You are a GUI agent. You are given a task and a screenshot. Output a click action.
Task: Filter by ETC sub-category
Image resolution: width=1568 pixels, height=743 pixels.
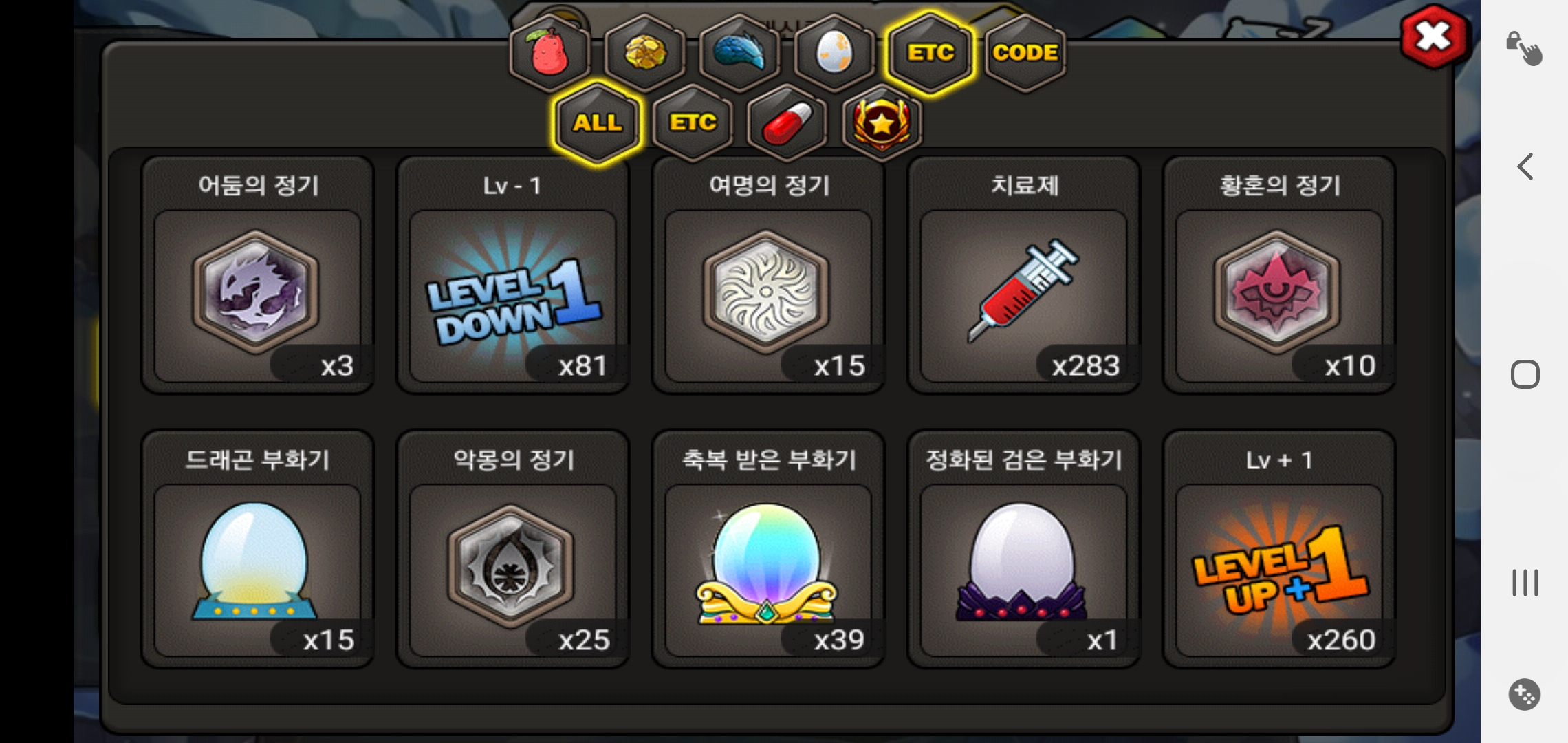[x=693, y=123]
